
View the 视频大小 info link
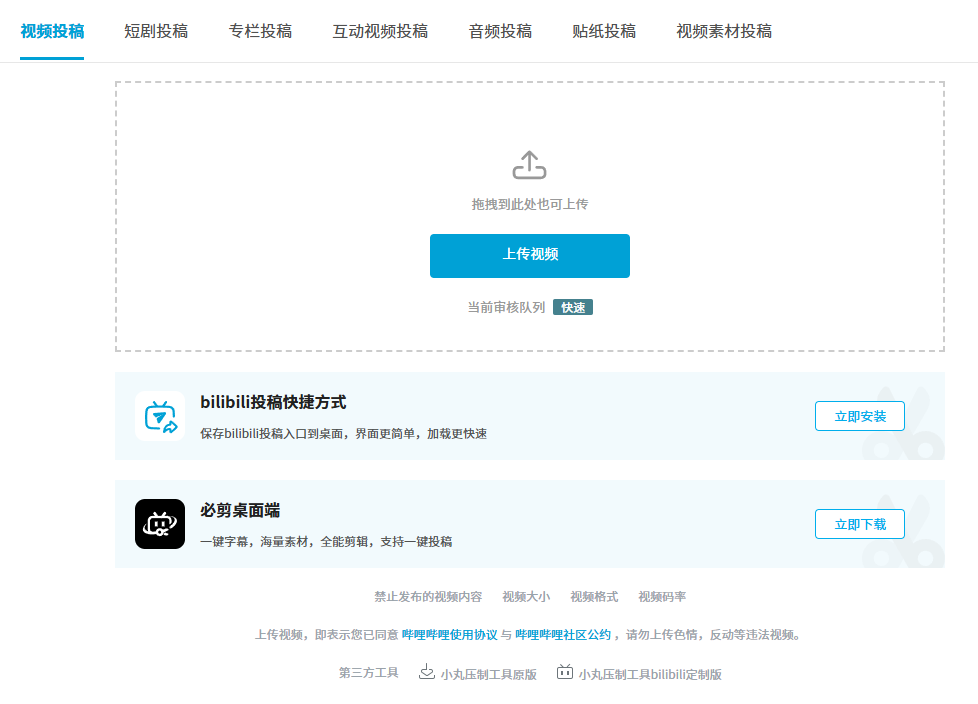pyautogui.click(x=526, y=597)
